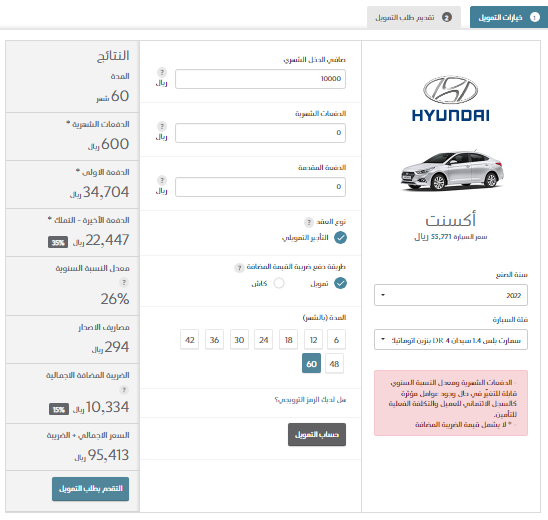Click the Accent car image

[x=452, y=171]
